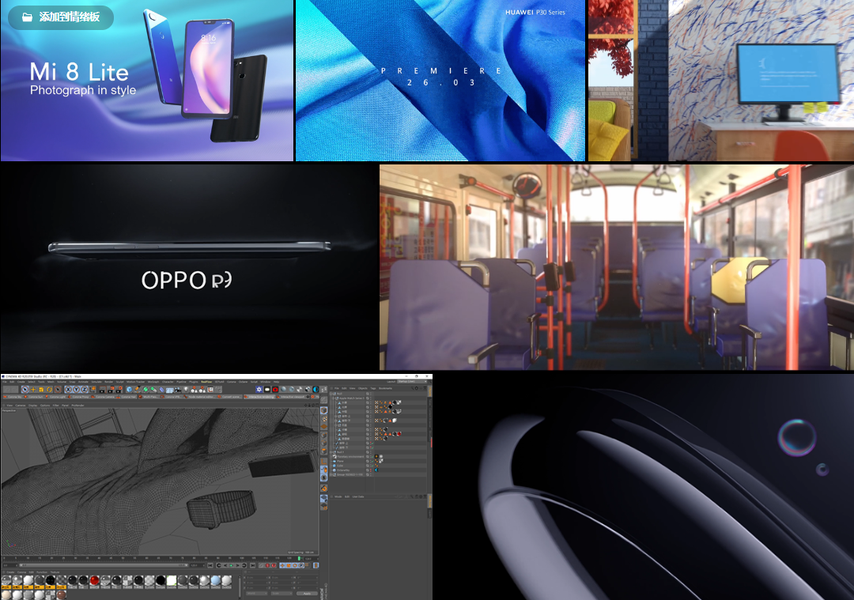Open the blue gear render settings icon
854x600 pixels.
coord(259,389)
